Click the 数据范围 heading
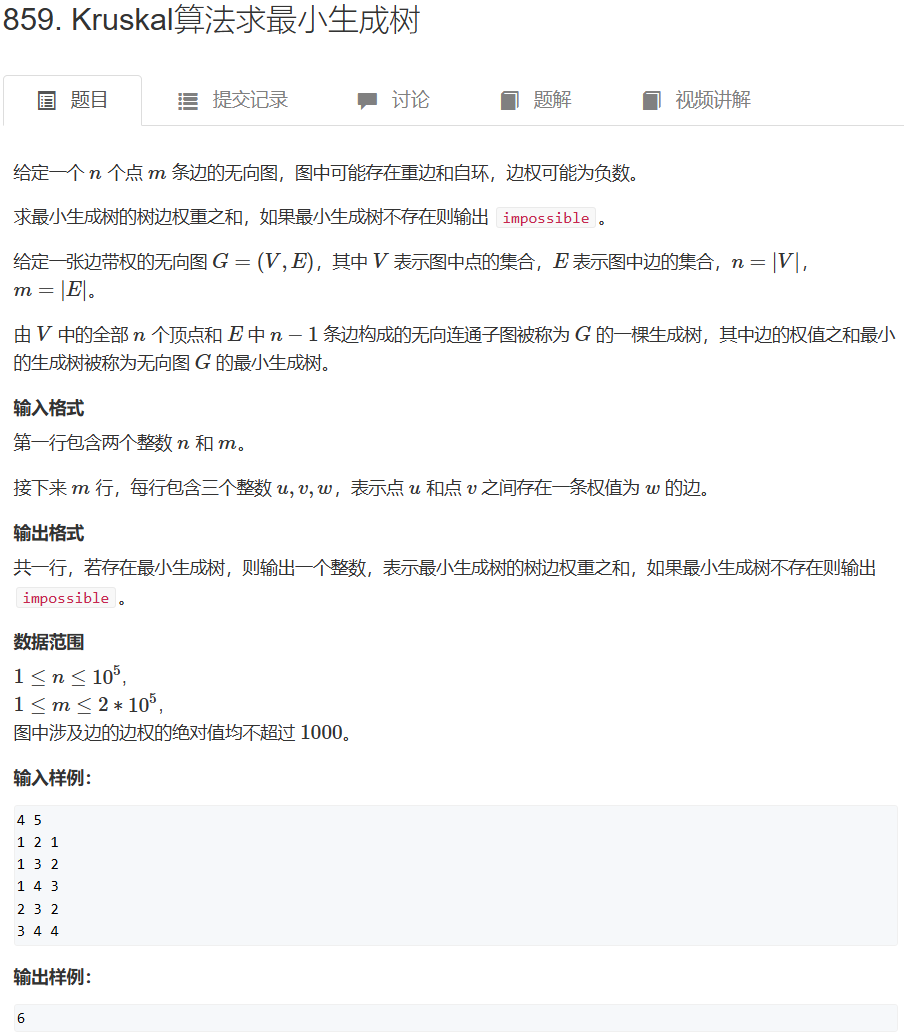The height and width of the screenshot is (1035, 904). pos(49,642)
